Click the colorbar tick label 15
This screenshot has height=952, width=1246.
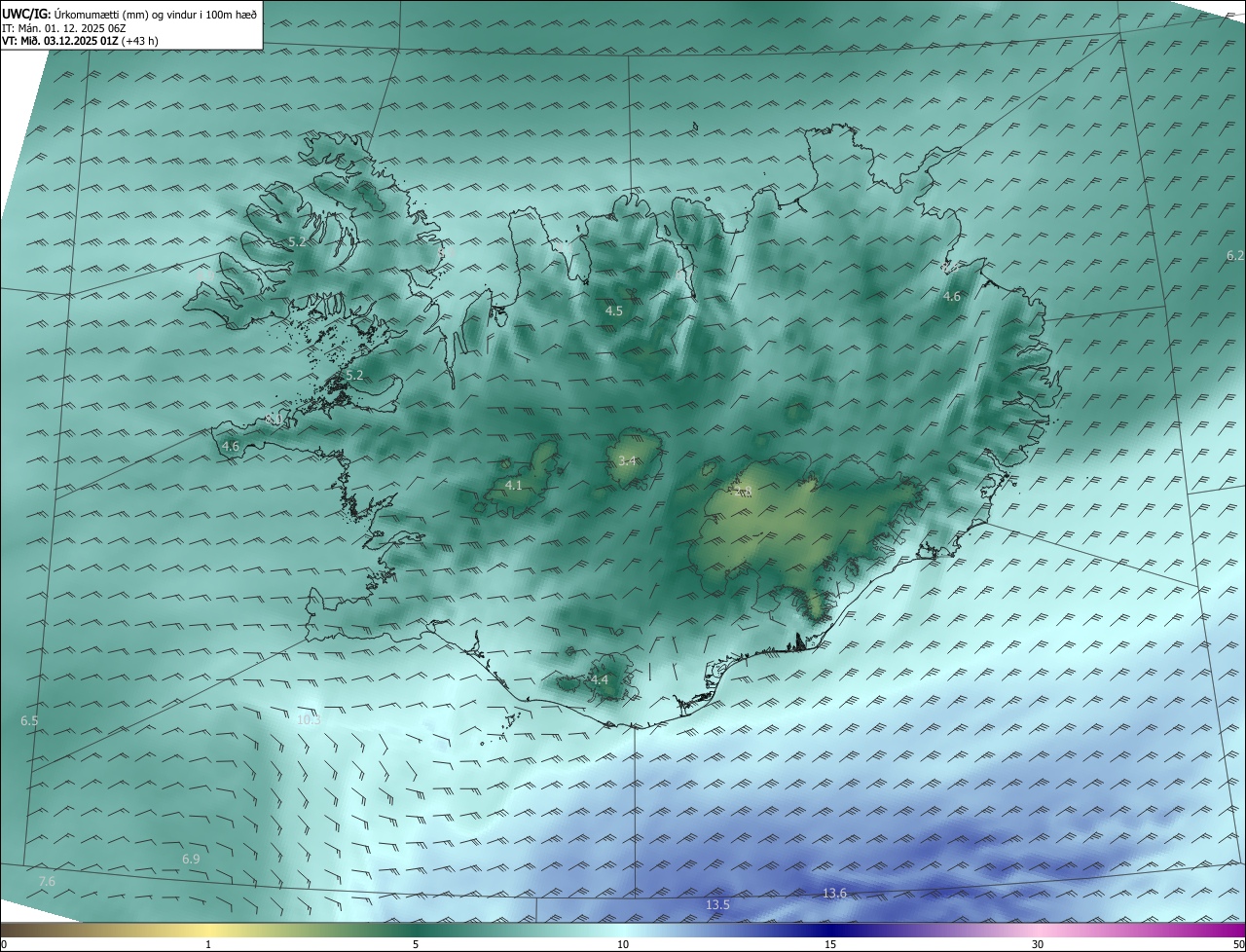click(830, 944)
